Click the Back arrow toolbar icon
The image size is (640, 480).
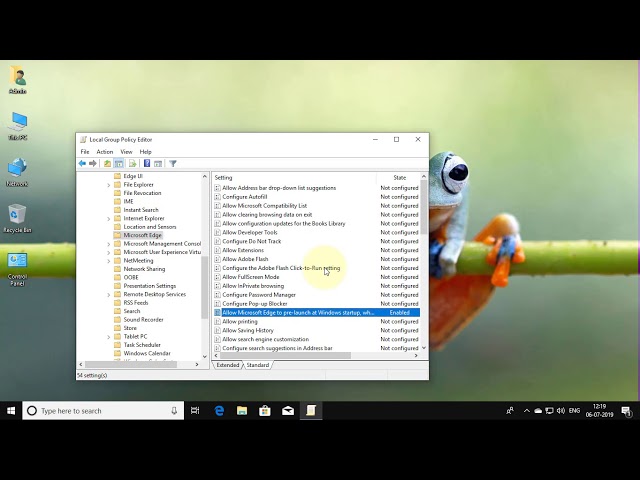[82, 164]
